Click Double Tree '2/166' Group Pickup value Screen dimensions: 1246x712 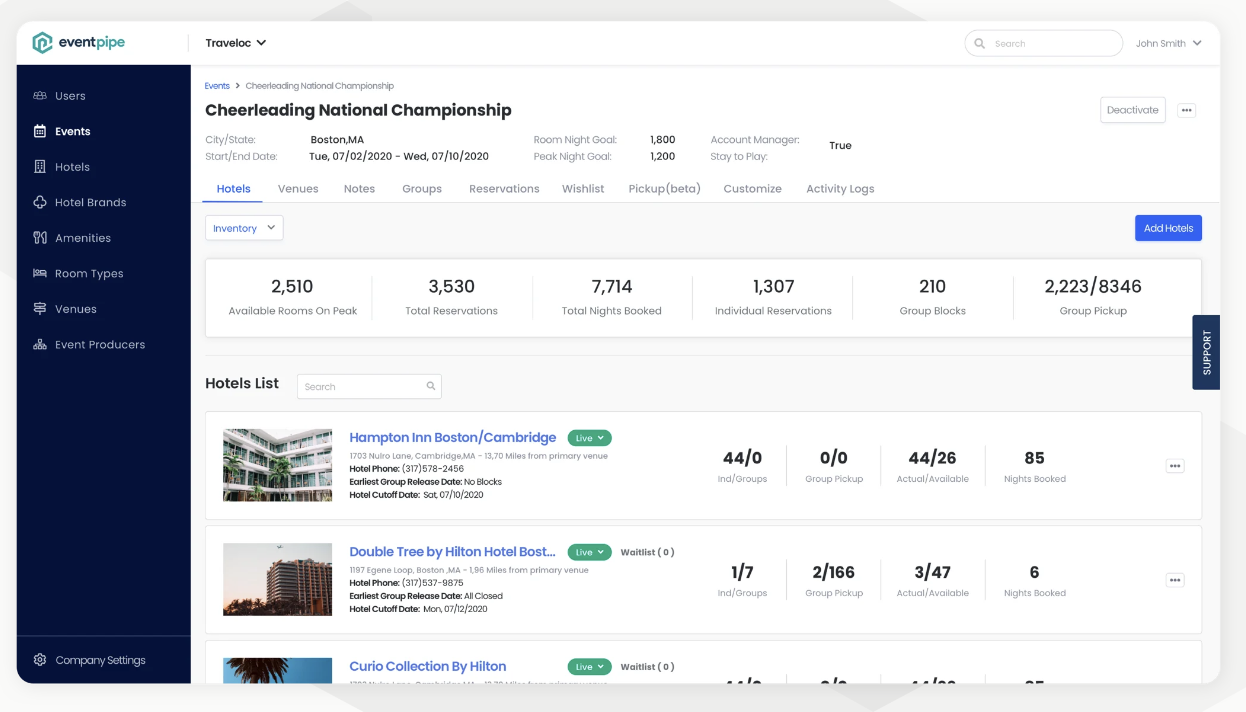[833, 572]
